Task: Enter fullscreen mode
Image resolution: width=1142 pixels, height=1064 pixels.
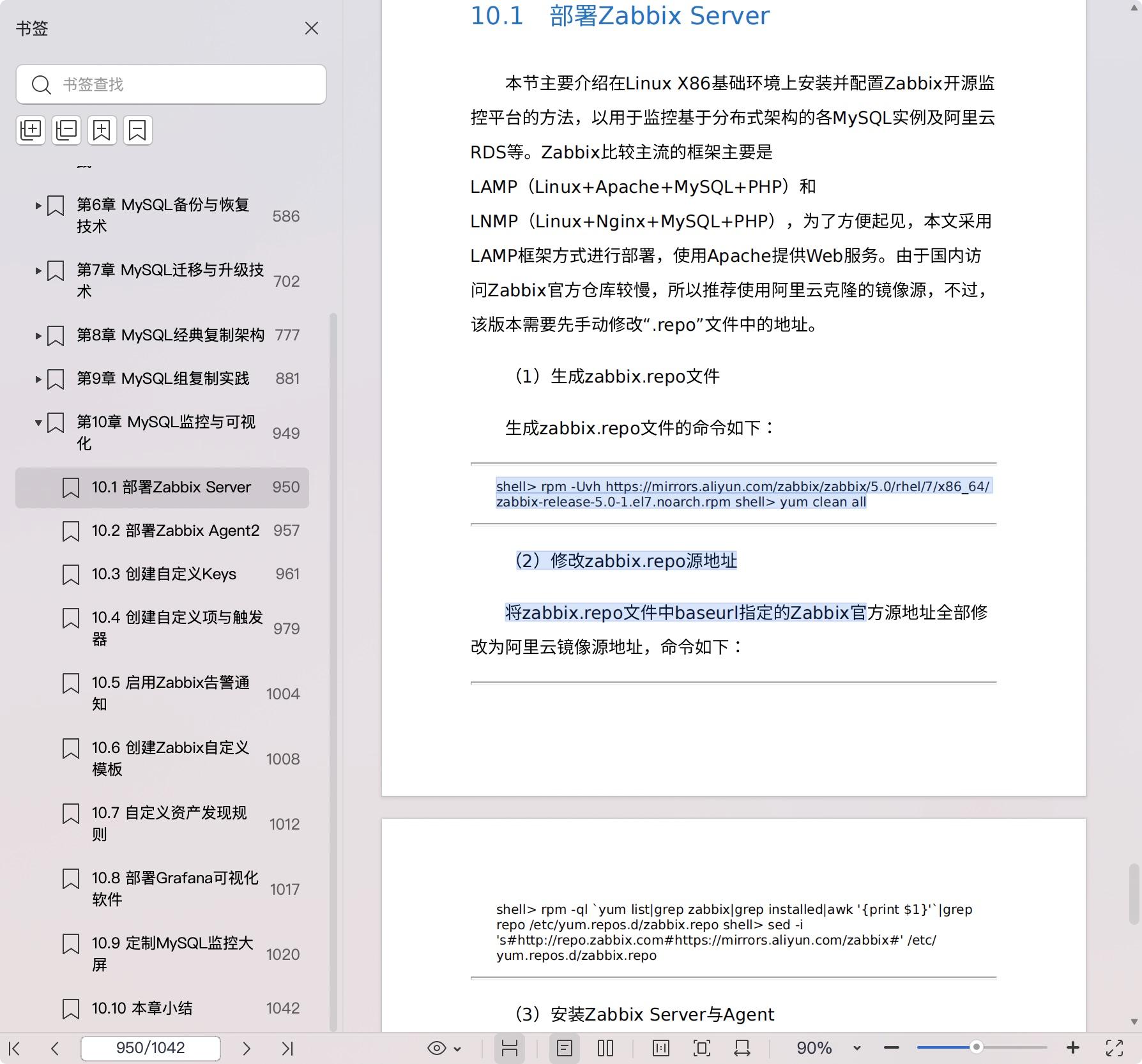Action: [x=1115, y=1048]
